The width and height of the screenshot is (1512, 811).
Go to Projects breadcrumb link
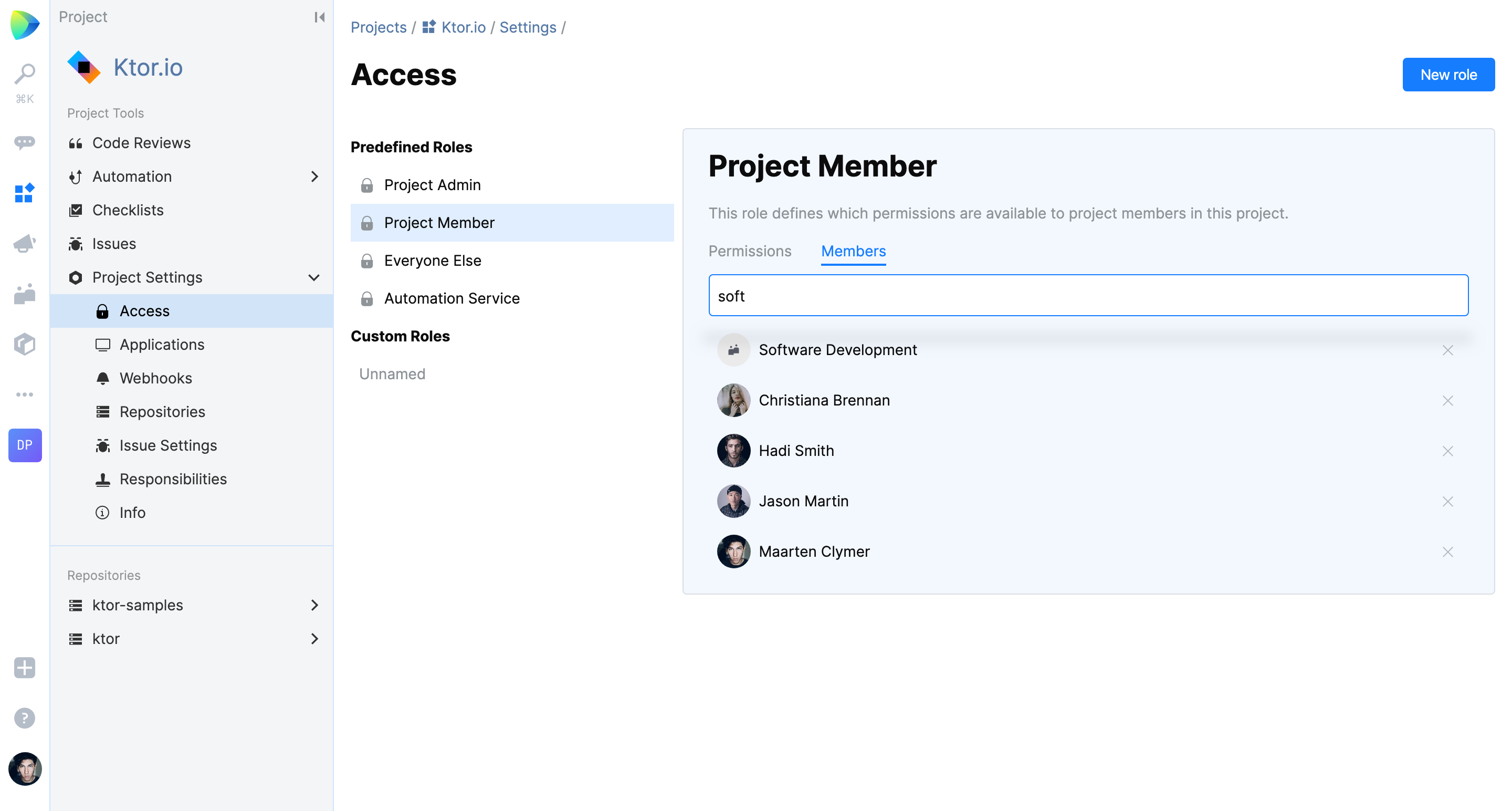pyautogui.click(x=379, y=27)
